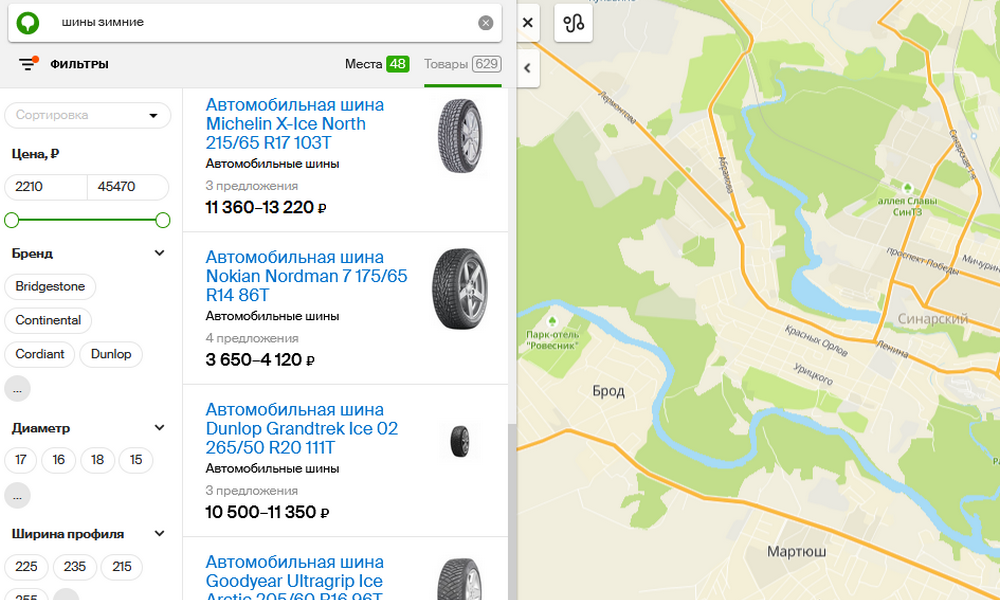
Task: Open Dunlop Grandtrek Ice 02 link
Action: (x=302, y=428)
